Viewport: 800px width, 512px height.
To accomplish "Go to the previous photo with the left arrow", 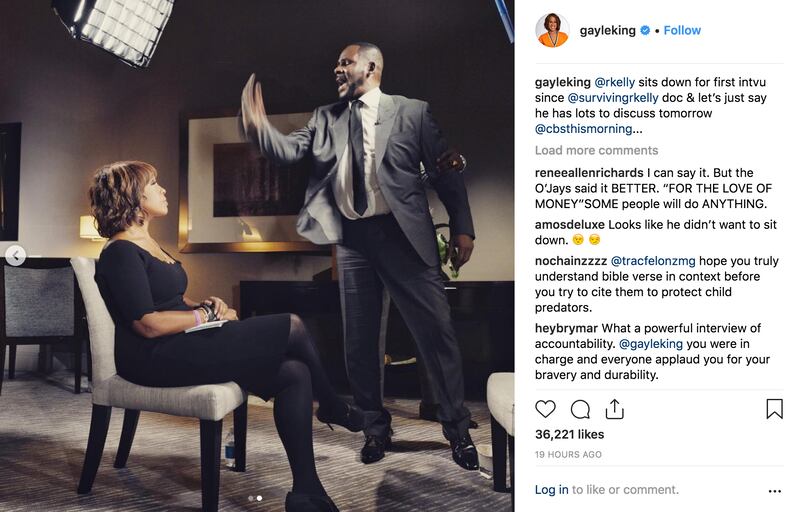I will pos(16,255).
